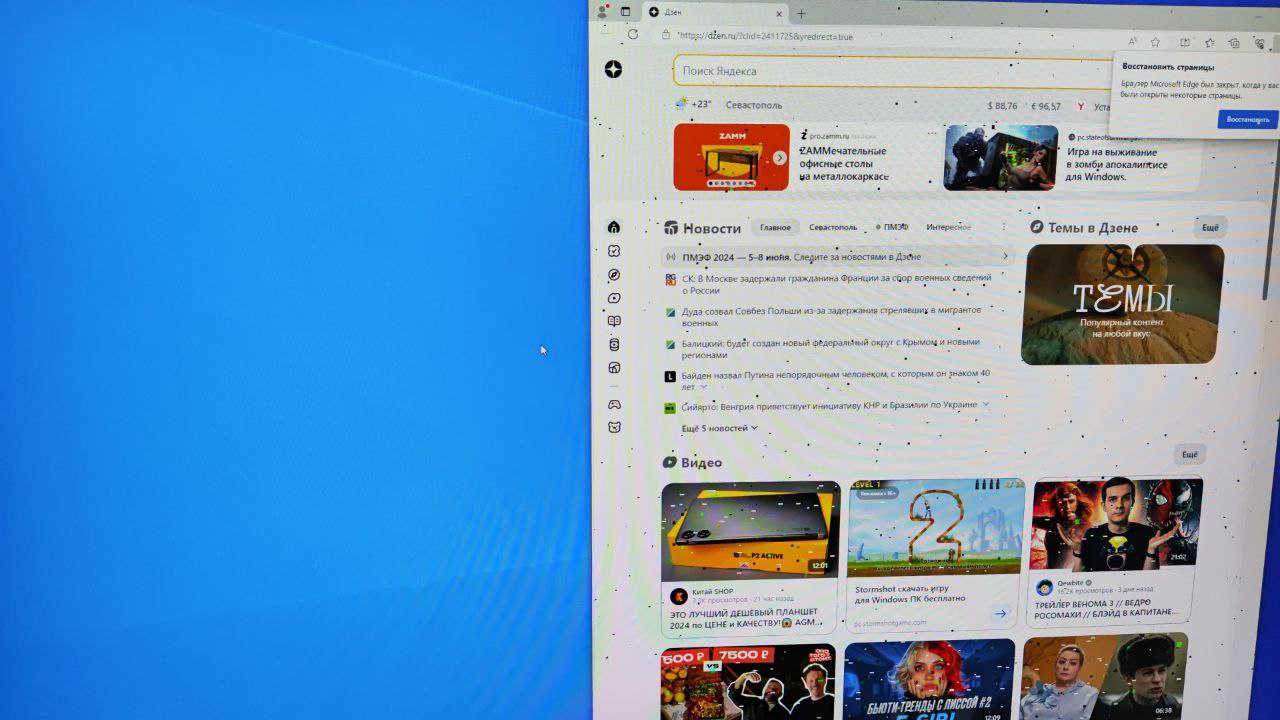1280x720 pixels.
Task: Click the Поиск Яндекса search field
Action: [895, 71]
